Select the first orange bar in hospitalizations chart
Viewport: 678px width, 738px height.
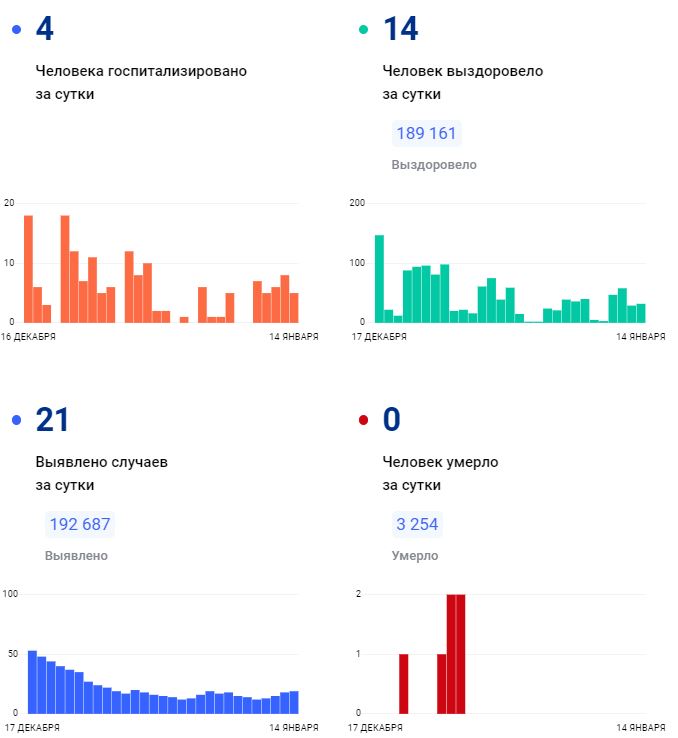[28, 270]
